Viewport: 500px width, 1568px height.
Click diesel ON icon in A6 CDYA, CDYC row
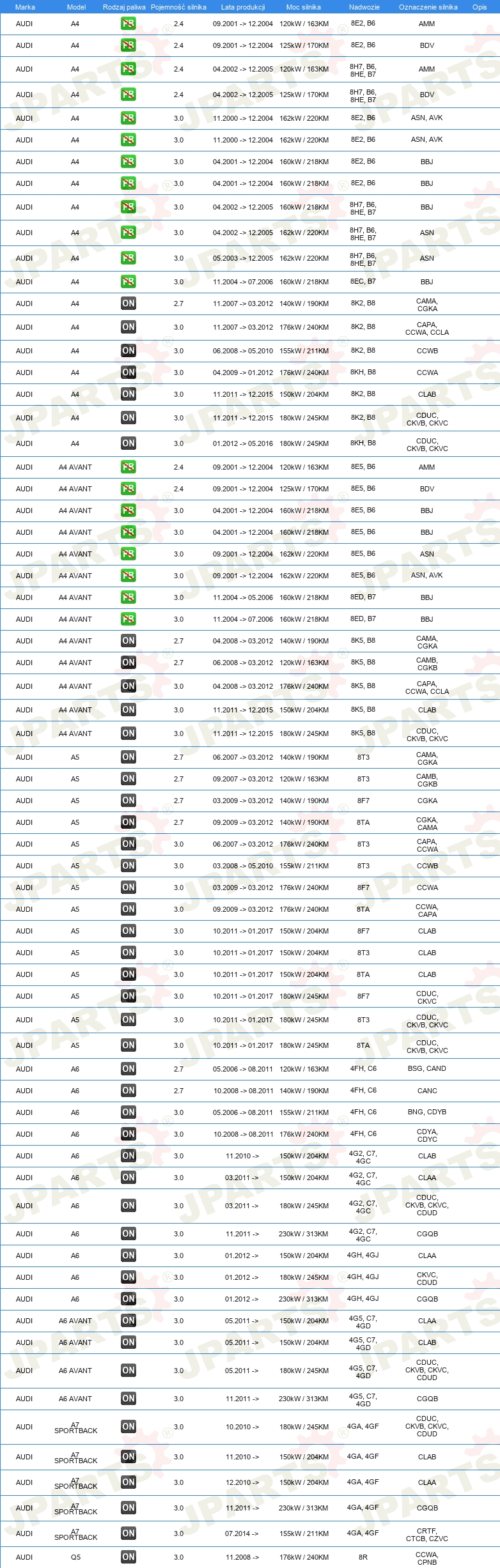coord(129,1134)
